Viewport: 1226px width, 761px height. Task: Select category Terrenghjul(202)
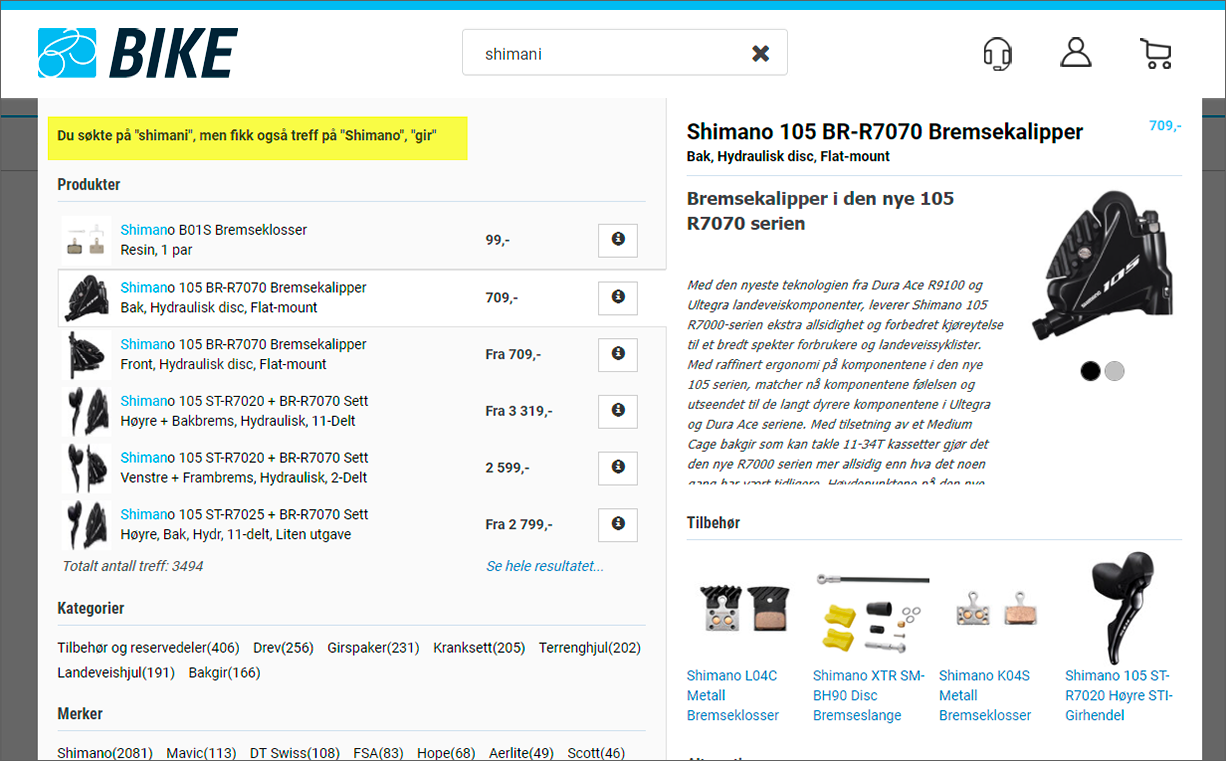click(590, 648)
